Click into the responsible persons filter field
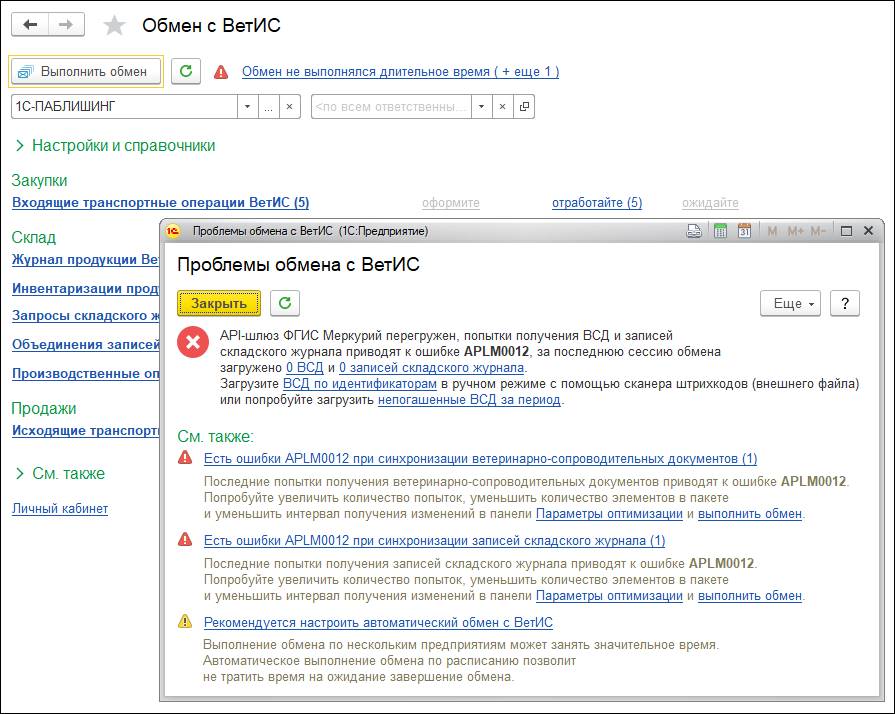This screenshot has width=895, height=714. tap(391, 107)
